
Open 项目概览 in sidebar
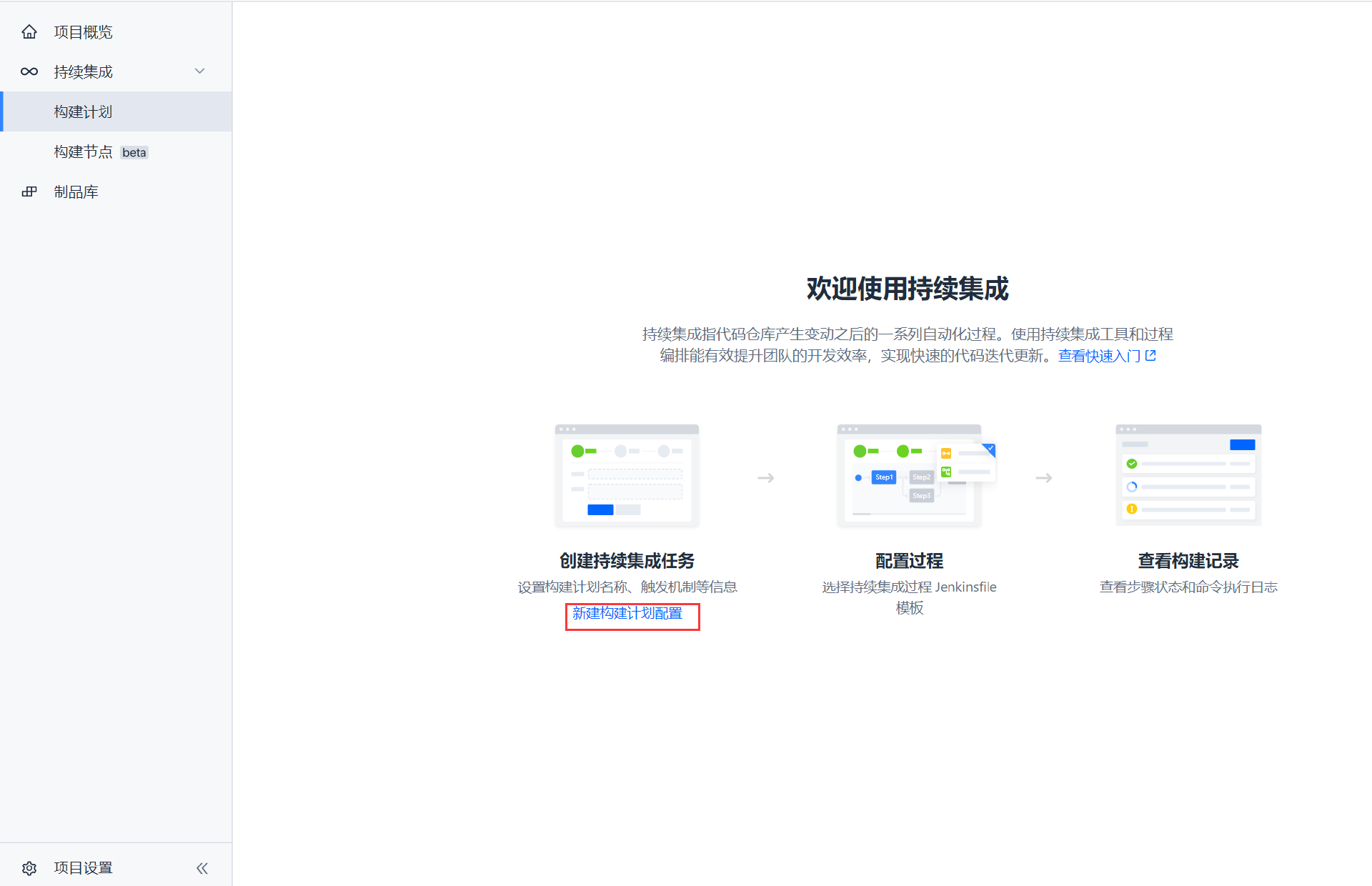click(84, 32)
